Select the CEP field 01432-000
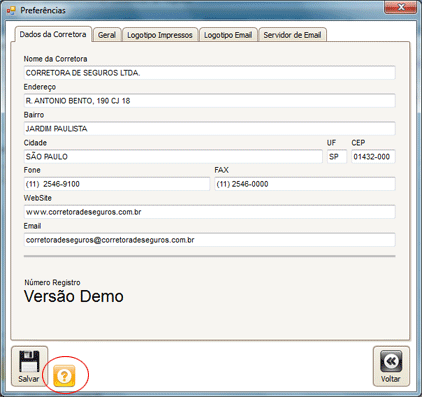 [x=373, y=157]
